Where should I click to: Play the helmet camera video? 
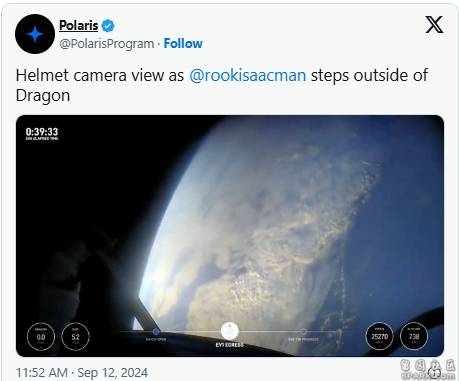[x=230, y=236]
